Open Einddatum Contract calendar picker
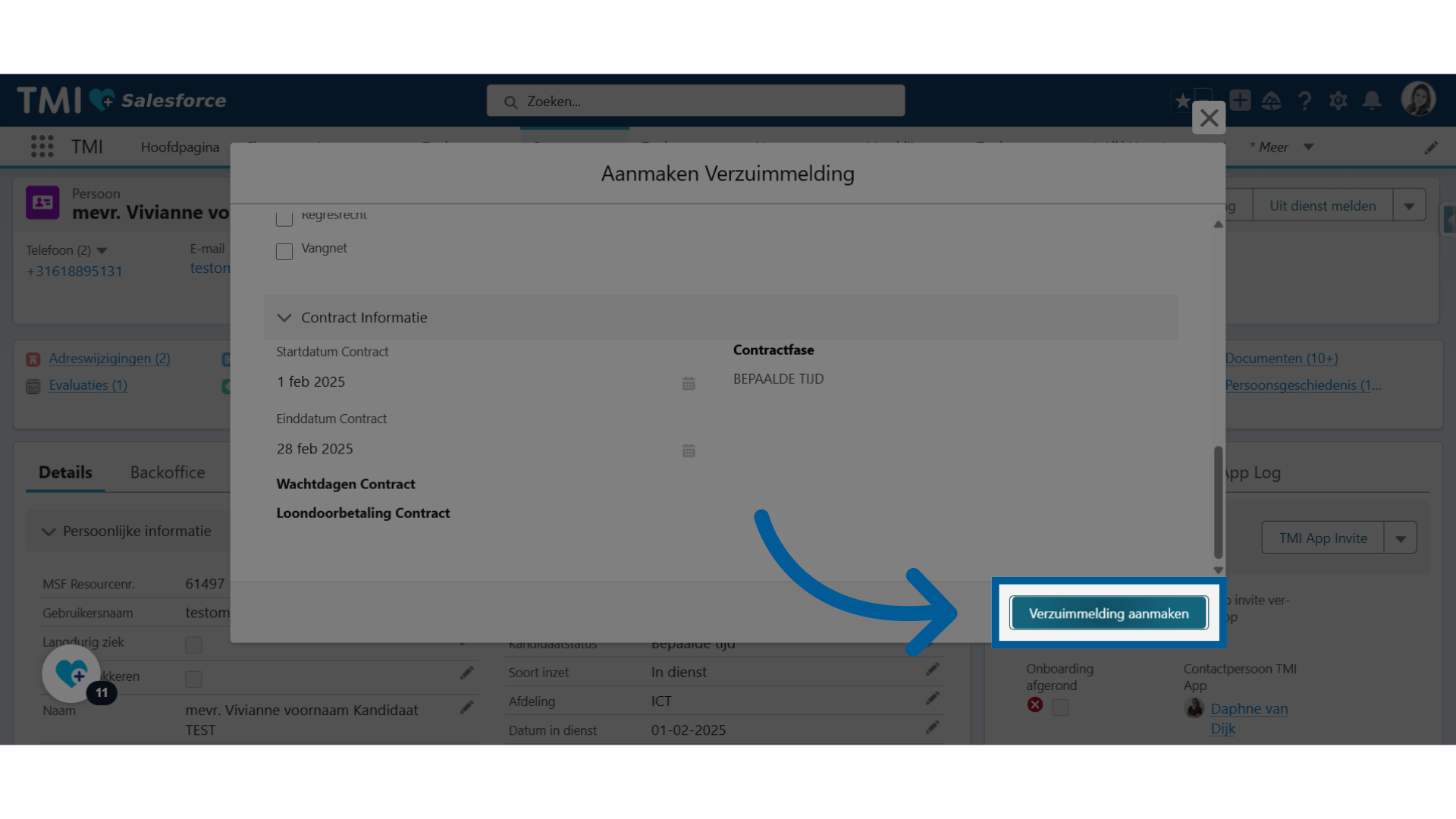This screenshot has width=1456, height=819. [689, 450]
